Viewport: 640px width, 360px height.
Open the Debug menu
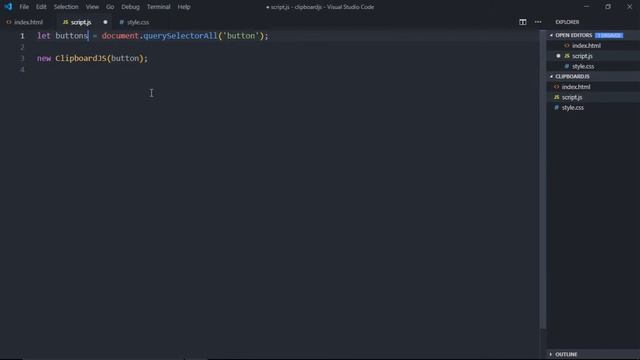coord(130,7)
